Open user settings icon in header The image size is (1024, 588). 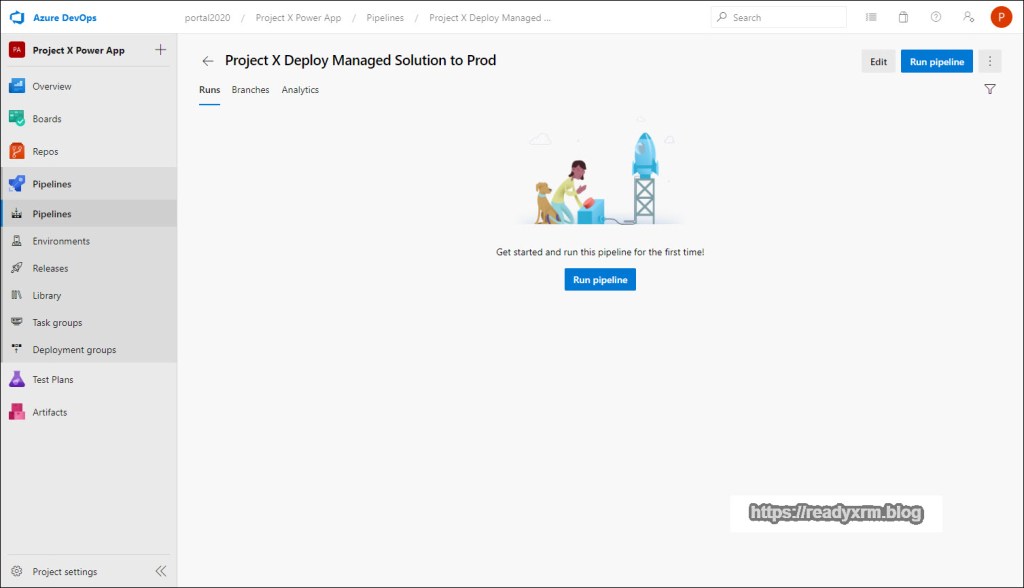pos(968,18)
